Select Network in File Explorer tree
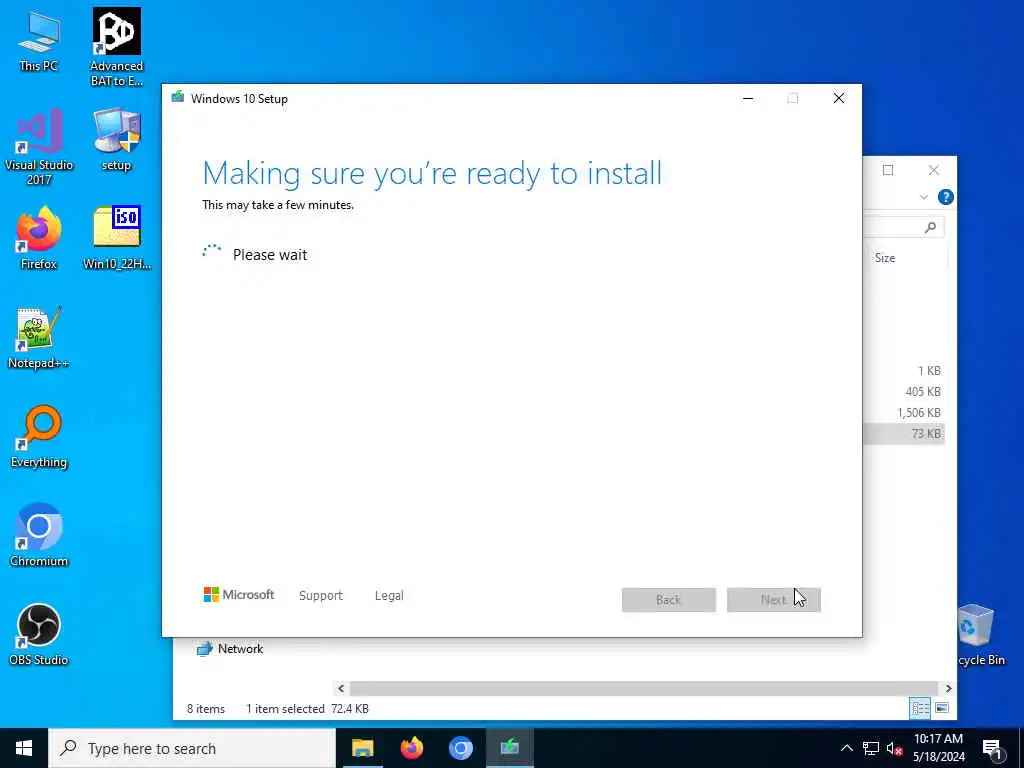1024x768 pixels. [230, 648]
